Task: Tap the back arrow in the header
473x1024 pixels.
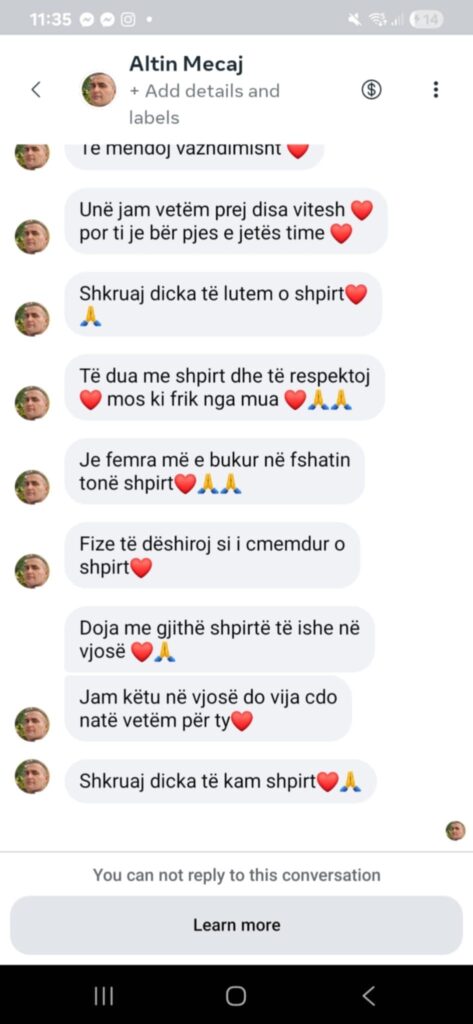Action: pos(36,89)
